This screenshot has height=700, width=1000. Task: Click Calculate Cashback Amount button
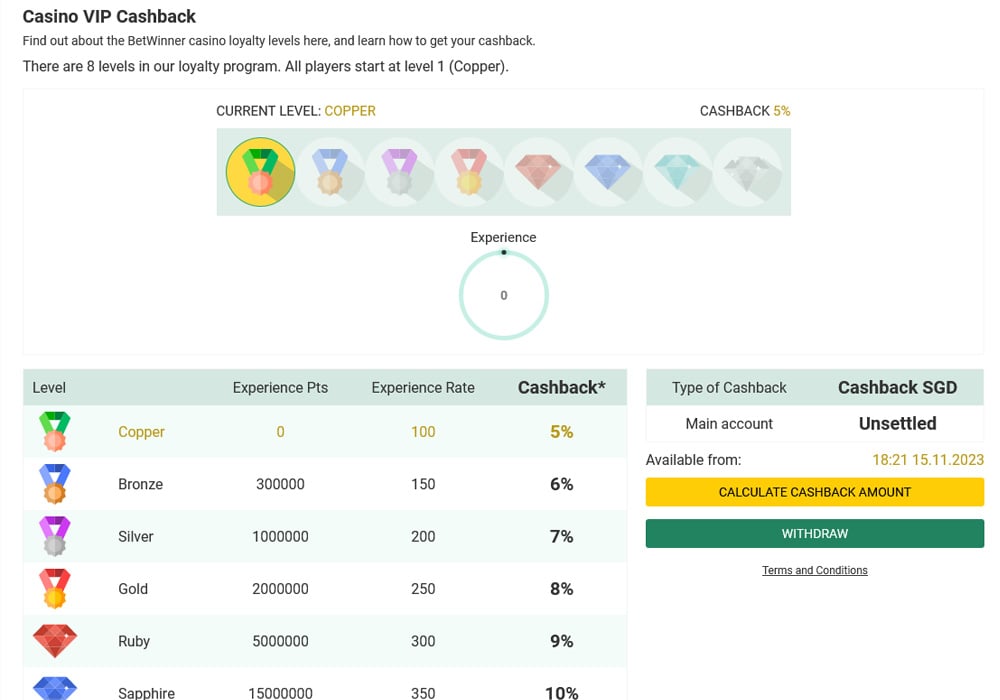(814, 492)
